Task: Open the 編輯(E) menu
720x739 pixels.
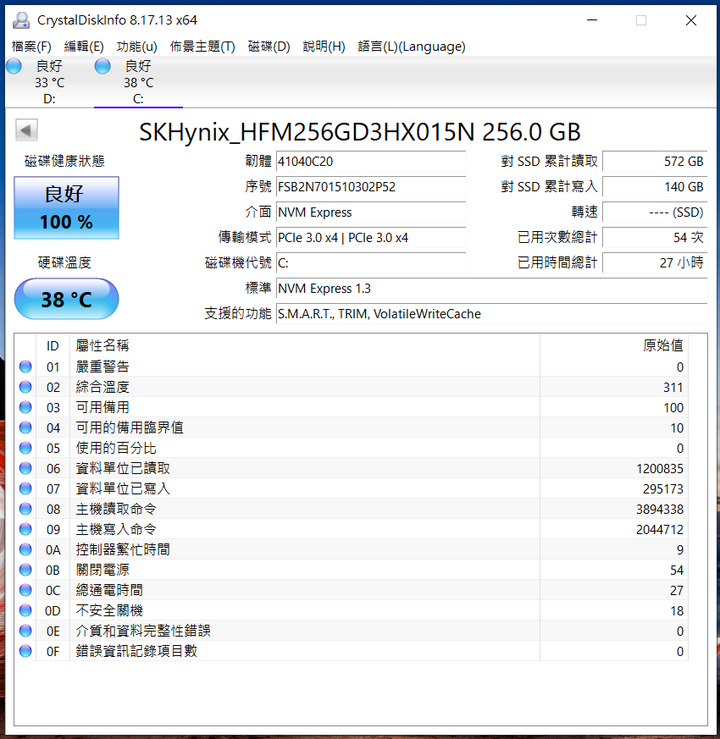Action: point(84,46)
